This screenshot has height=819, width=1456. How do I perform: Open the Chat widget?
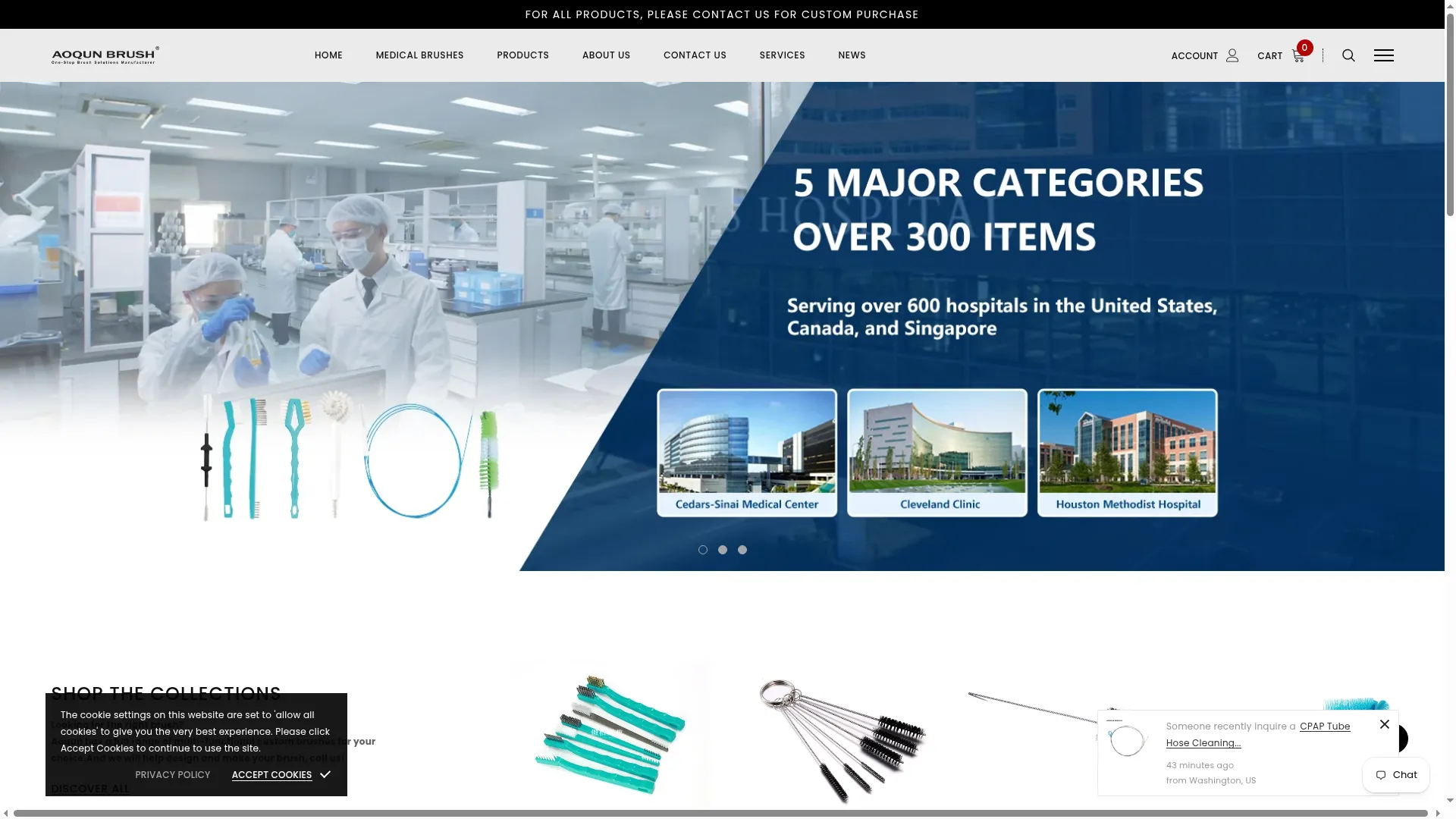1396,775
